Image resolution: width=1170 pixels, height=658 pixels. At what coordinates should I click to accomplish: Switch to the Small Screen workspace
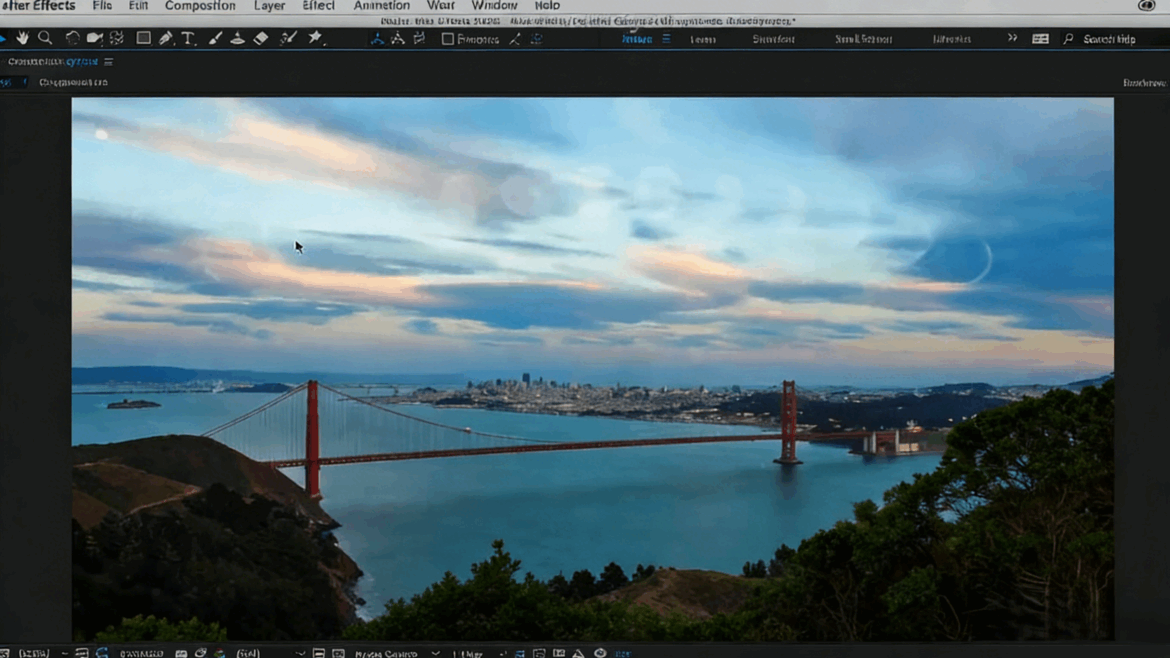(863, 39)
